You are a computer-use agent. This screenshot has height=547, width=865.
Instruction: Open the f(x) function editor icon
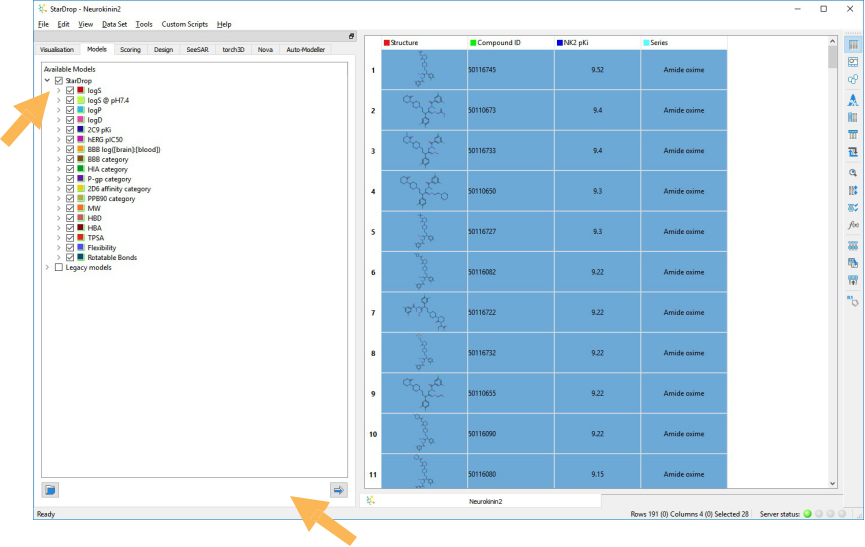[x=853, y=225]
